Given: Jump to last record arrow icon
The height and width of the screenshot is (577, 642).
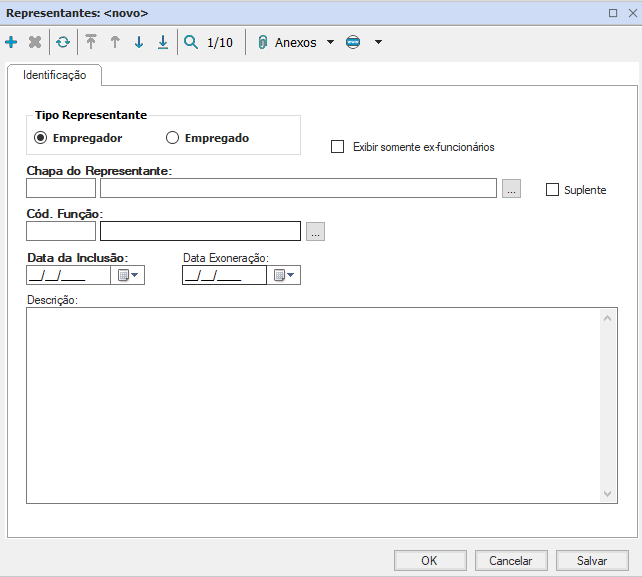Looking at the screenshot, I should [163, 43].
